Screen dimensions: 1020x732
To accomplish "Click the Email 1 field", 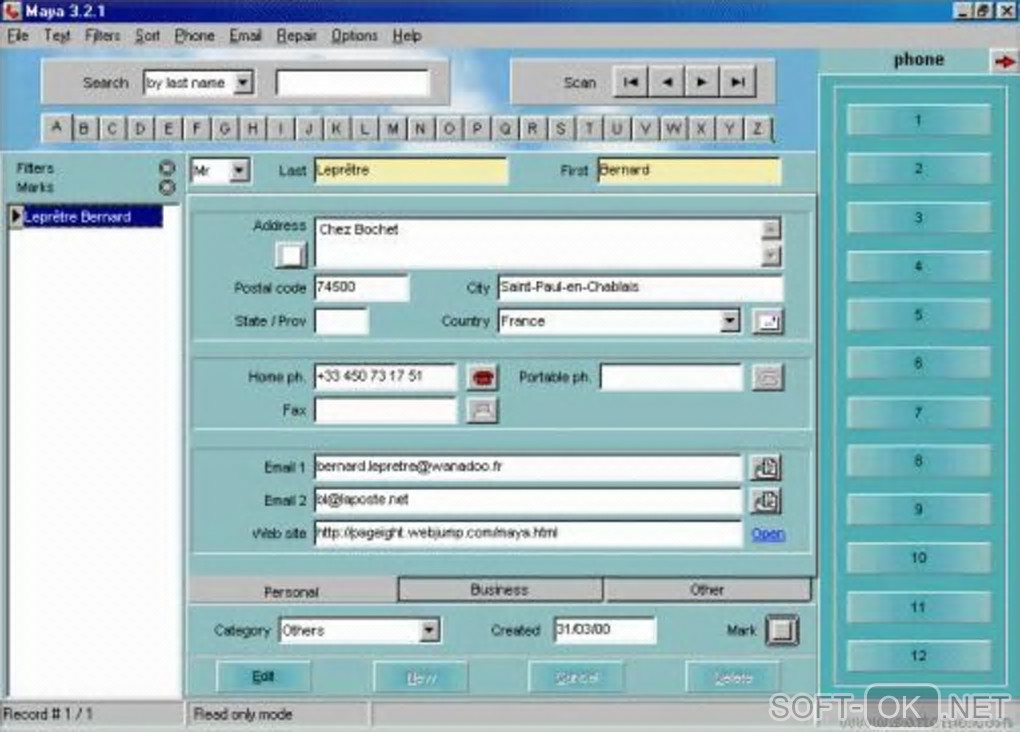I will [528, 467].
